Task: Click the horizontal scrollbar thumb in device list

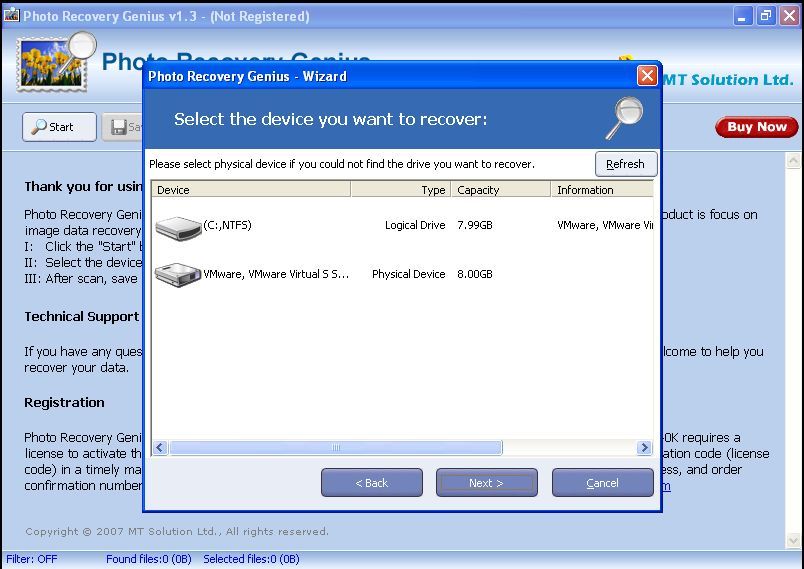Action: click(x=335, y=448)
